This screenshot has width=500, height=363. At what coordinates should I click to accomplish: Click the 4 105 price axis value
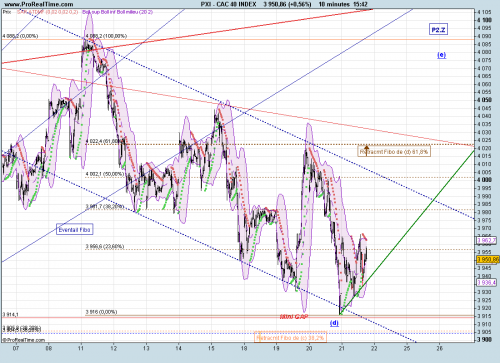pyautogui.click(x=484, y=12)
